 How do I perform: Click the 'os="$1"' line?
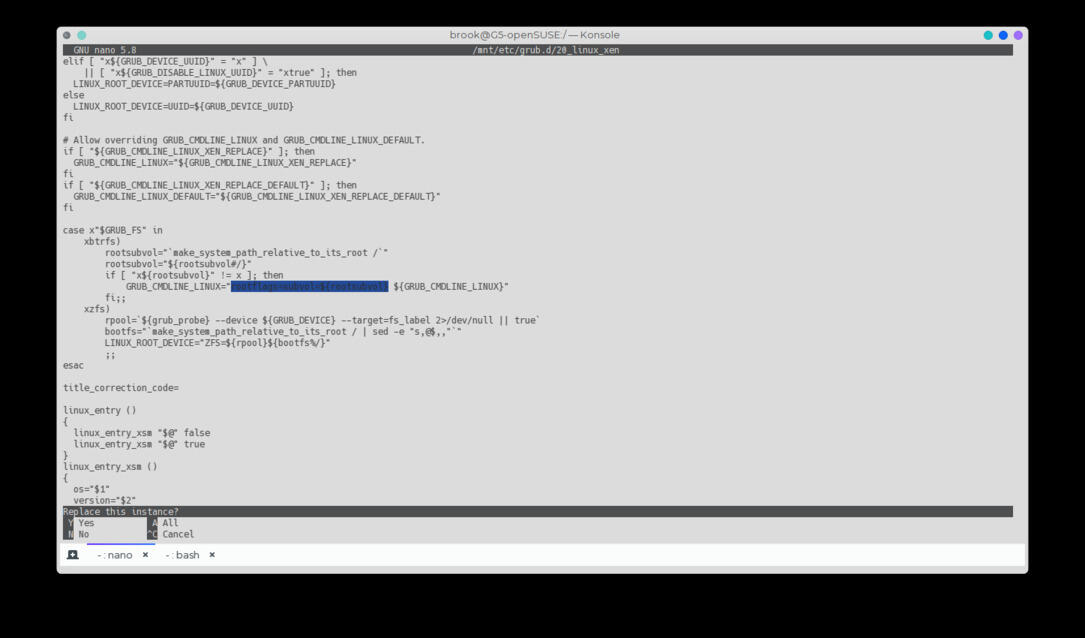91,489
